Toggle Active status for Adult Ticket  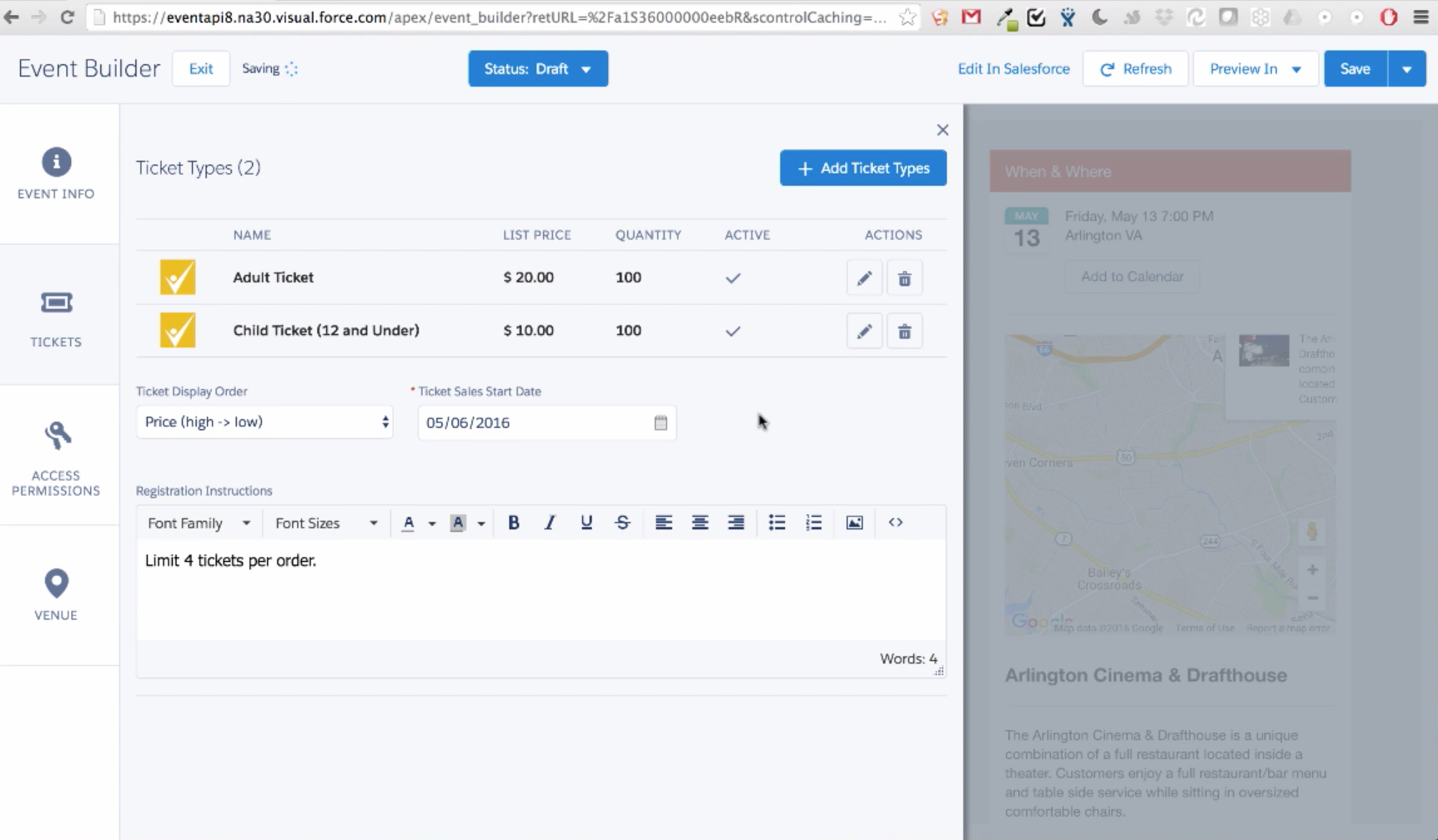[733, 278]
